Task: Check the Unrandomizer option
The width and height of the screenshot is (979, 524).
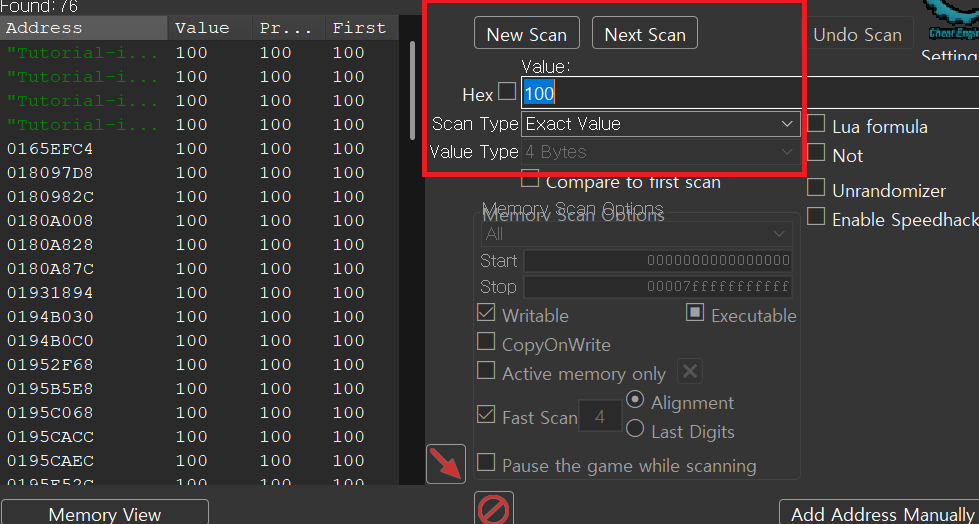Action: click(816, 188)
